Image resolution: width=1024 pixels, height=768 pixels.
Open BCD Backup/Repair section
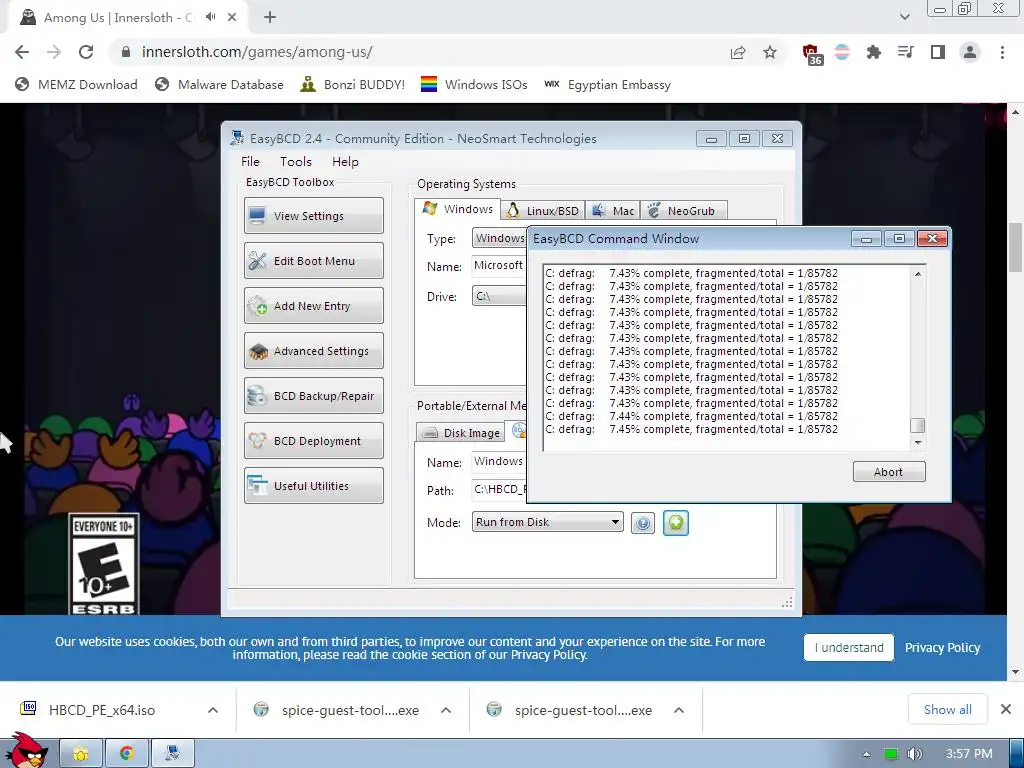(x=313, y=396)
